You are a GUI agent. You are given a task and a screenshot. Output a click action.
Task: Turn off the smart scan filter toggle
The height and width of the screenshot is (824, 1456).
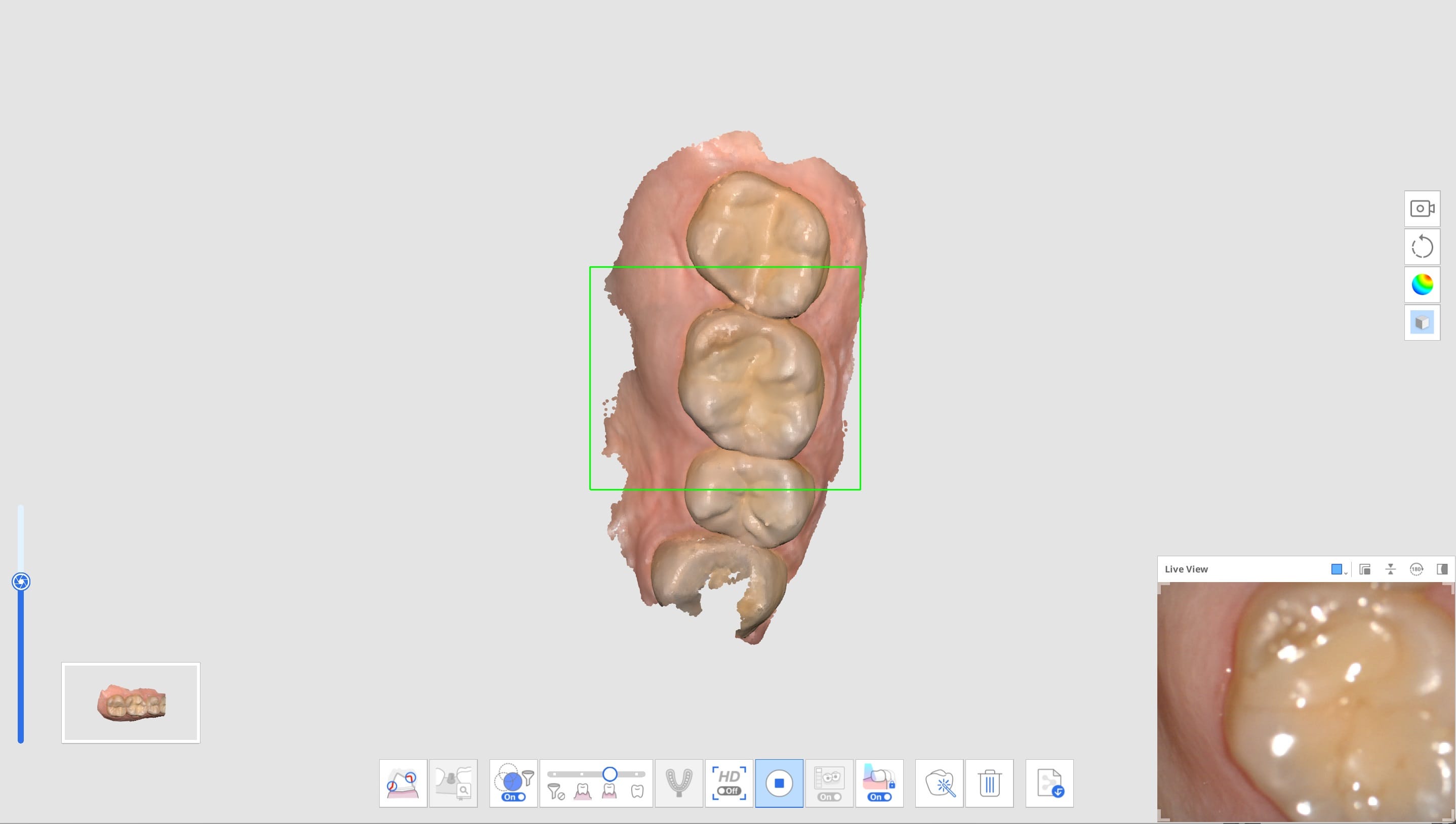point(513,796)
